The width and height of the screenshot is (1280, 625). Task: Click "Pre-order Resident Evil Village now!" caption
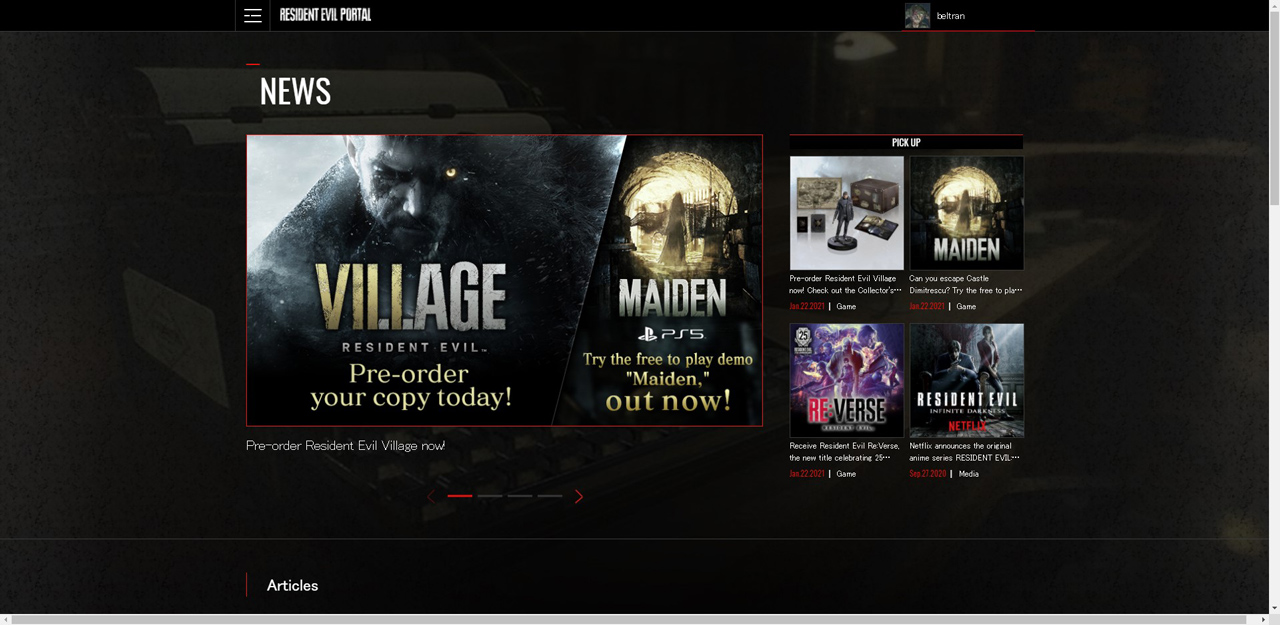point(345,446)
